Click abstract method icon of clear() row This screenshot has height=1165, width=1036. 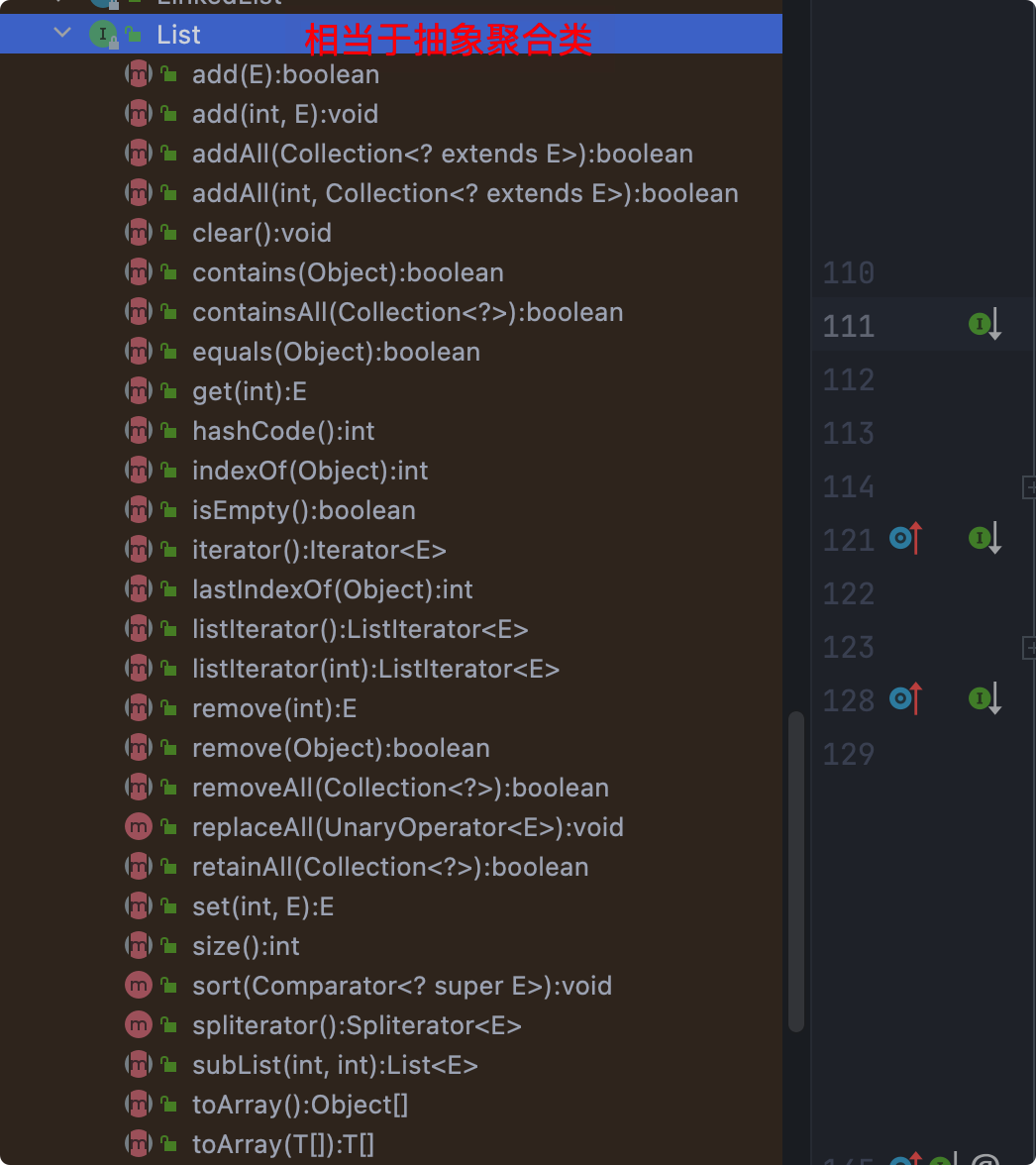139,232
